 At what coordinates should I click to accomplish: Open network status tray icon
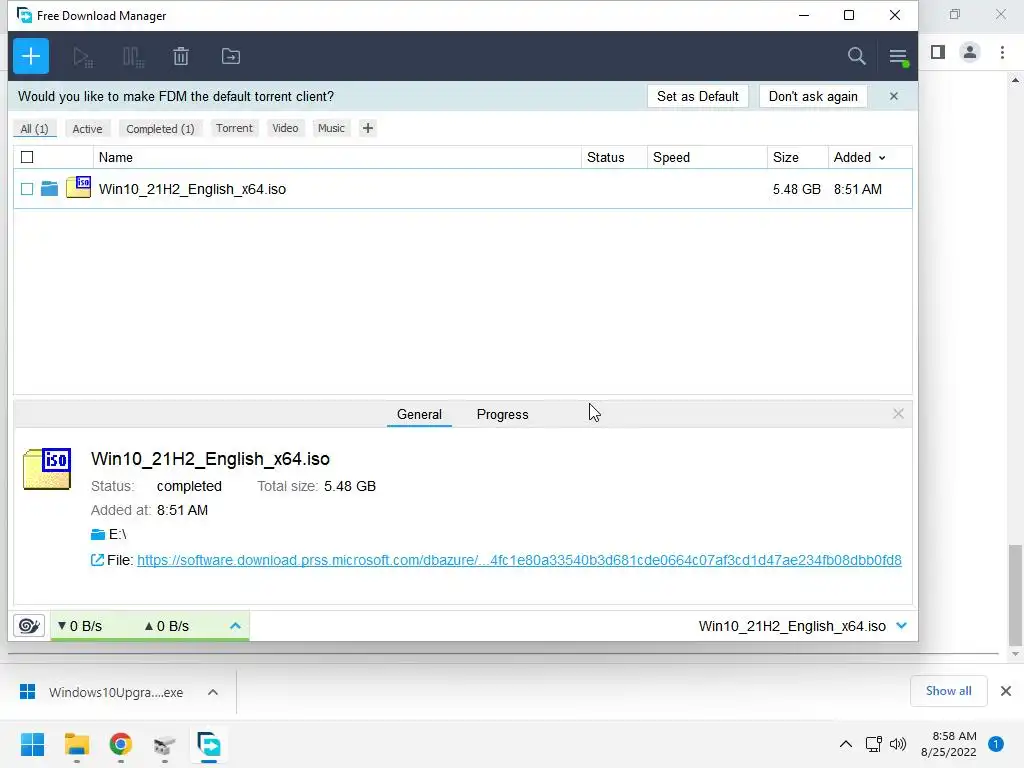point(873,744)
